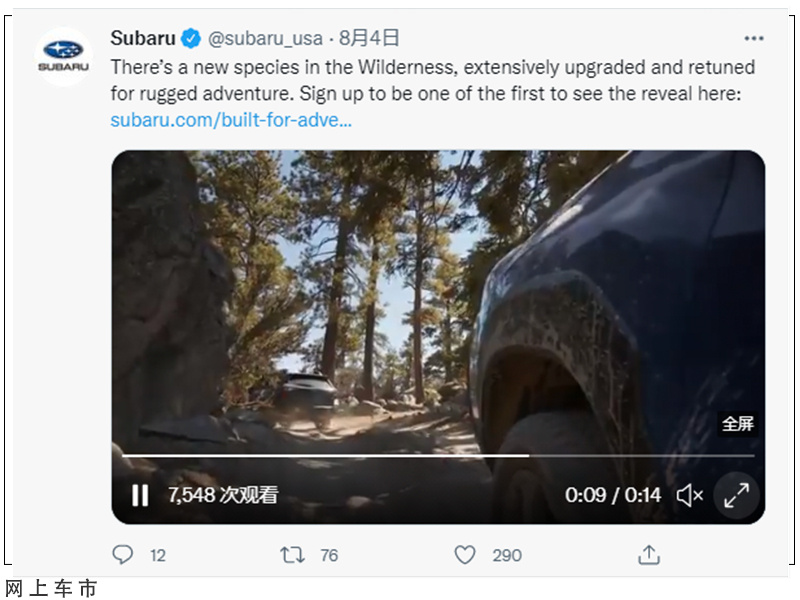Viewport: 800px width, 600px height.
Task: Expand the video with the diagonal arrows icon
Action: pos(736,495)
